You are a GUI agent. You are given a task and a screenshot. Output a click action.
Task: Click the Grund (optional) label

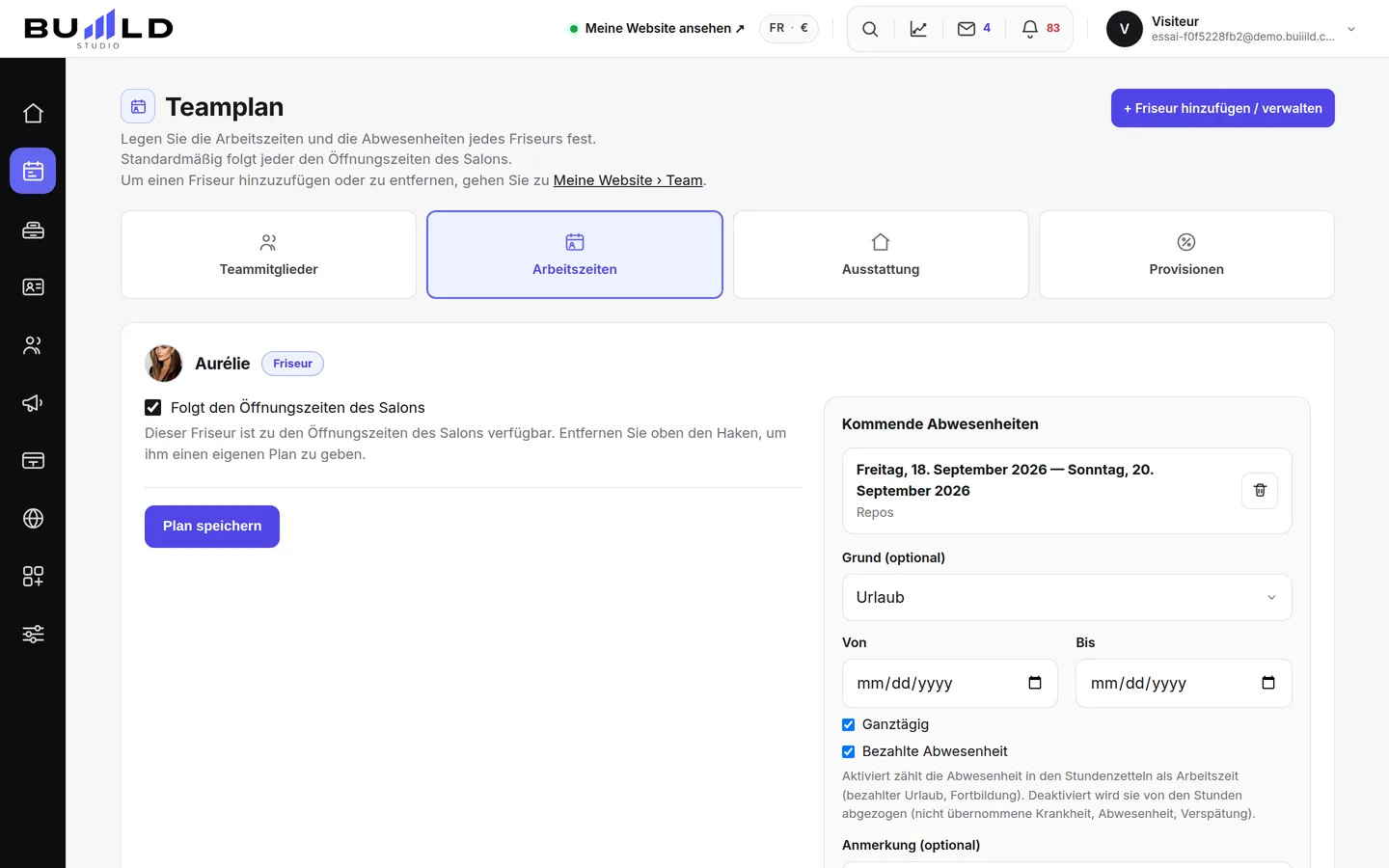point(893,558)
